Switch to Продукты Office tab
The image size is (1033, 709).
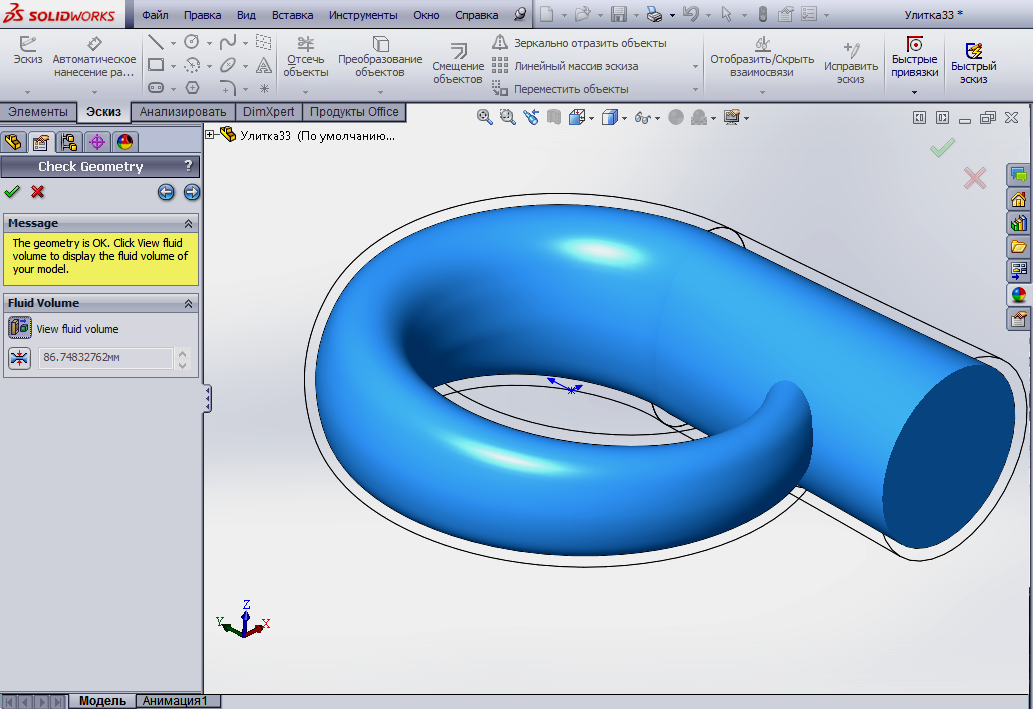[354, 112]
